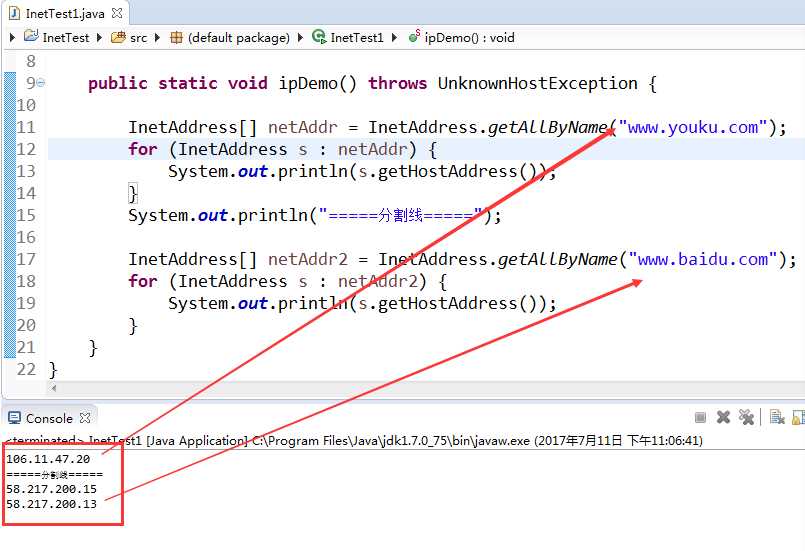Click the Java file icon on editor tab

(x=14, y=13)
